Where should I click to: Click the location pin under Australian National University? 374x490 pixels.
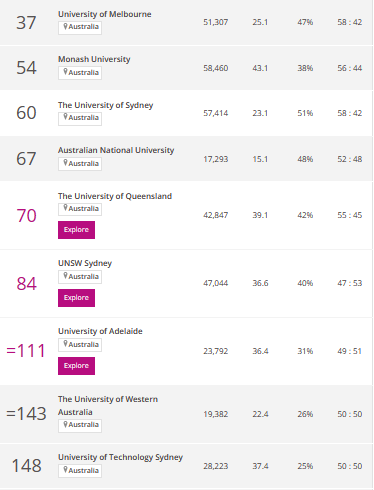[66, 163]
